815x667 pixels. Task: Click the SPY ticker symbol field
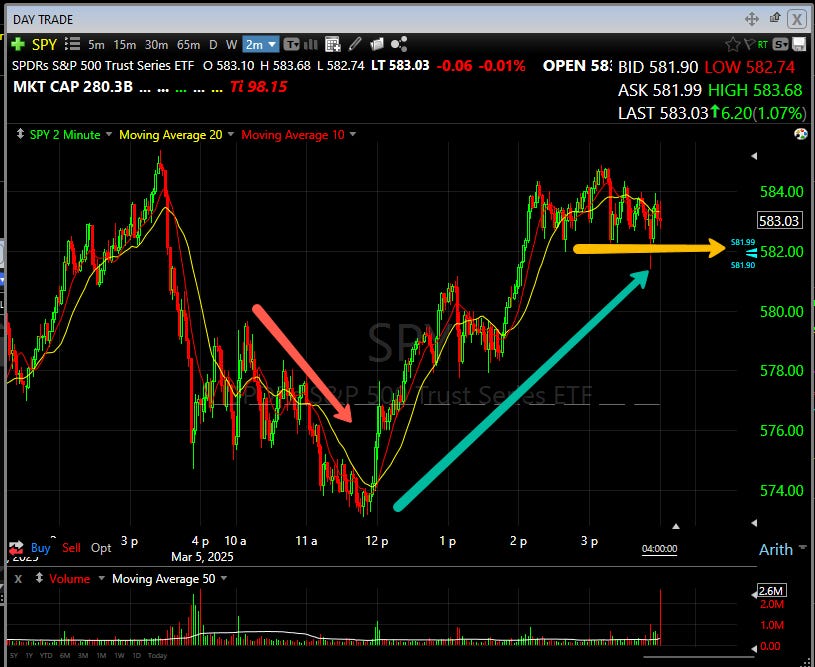44,45
